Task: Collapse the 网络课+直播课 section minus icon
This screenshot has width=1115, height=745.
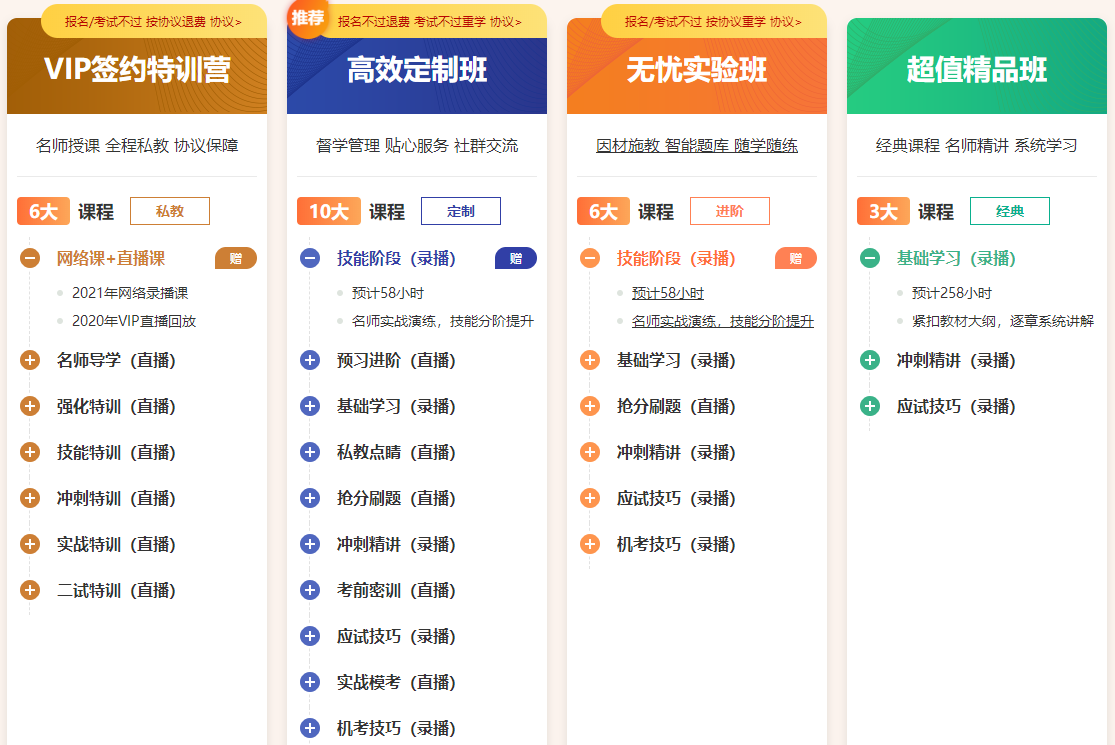Action: tap(30, 259)
